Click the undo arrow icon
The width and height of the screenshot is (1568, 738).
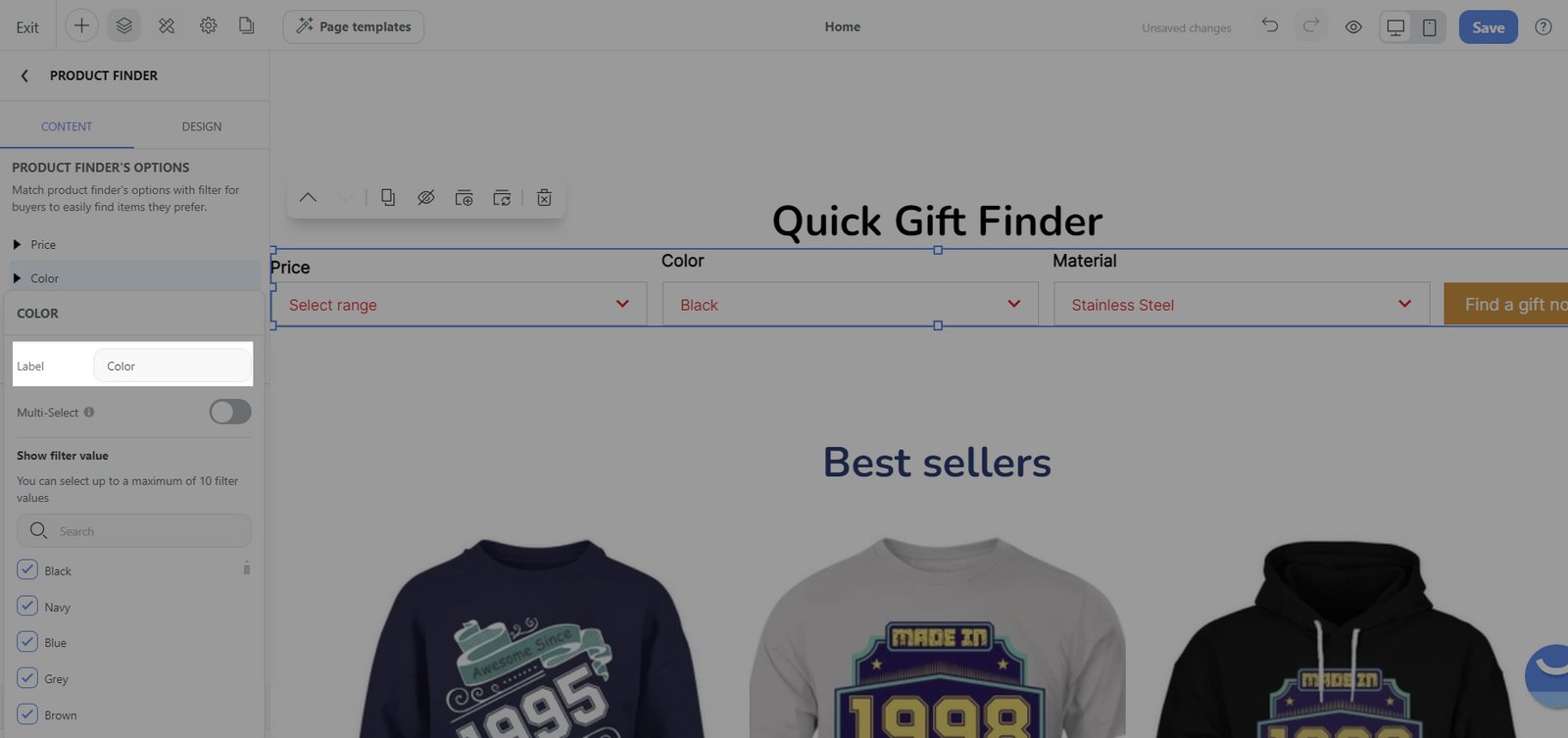coord(1270,25)
